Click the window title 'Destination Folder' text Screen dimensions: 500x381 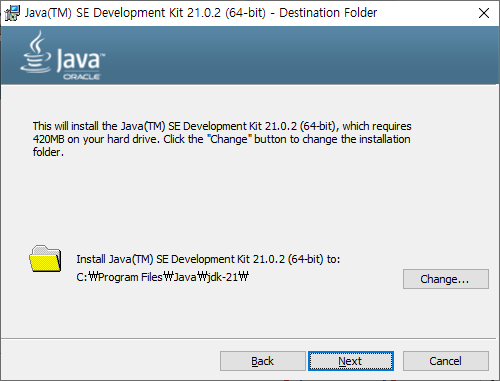point(328,13)
